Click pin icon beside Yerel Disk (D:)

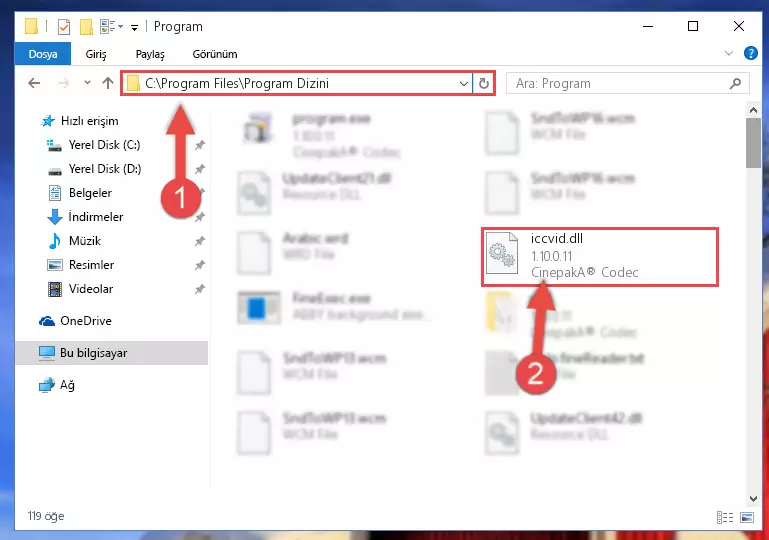(x=200, y=169)
